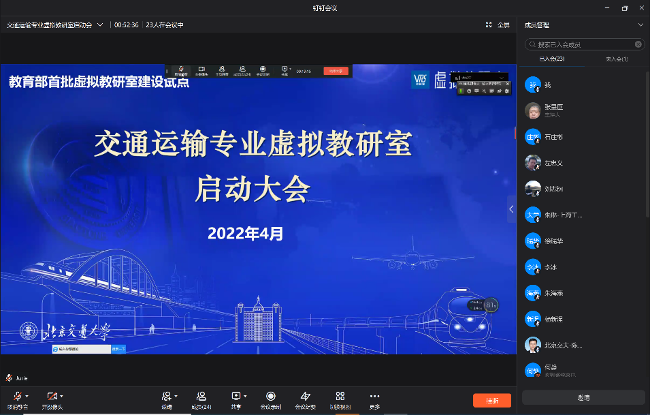Click the wide button below the member list

coord(583,398)
